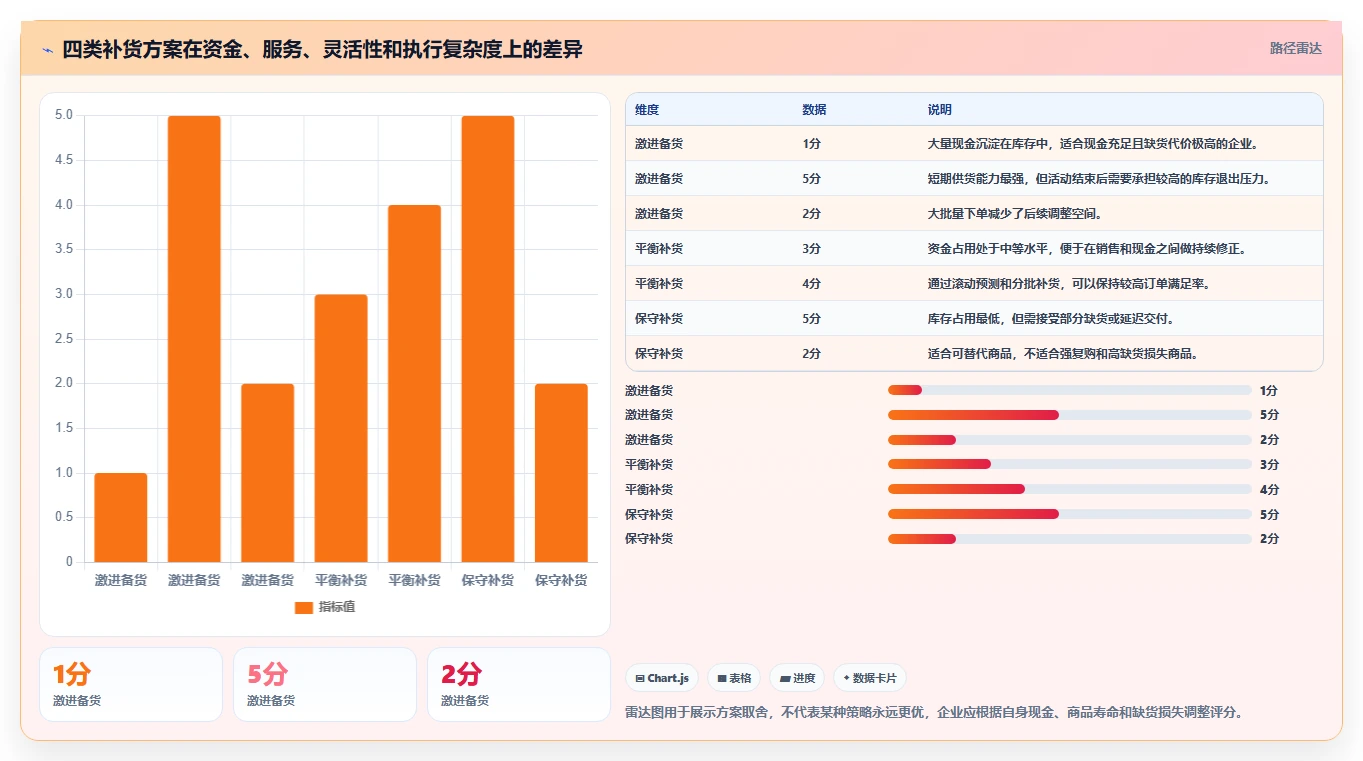Click the 进度 tag
The image size is (1363, 761).
coord(797,678)
